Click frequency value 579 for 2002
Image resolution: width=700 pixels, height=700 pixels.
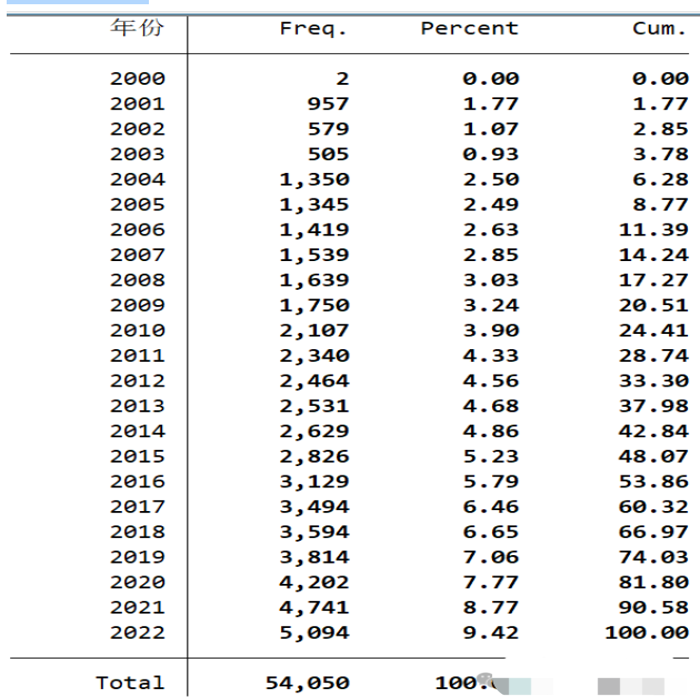tap(328, 129)
